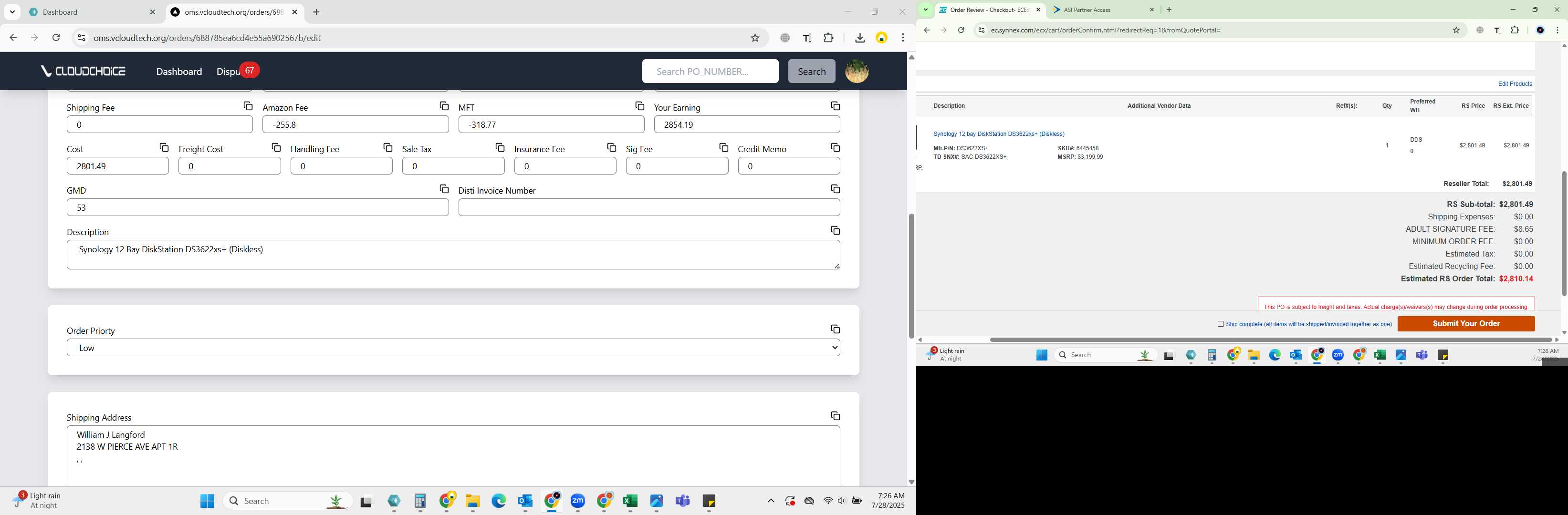Tick the Ship complete checkbox
This screenshot has height=515, width=1568.
pos(1220,324)
